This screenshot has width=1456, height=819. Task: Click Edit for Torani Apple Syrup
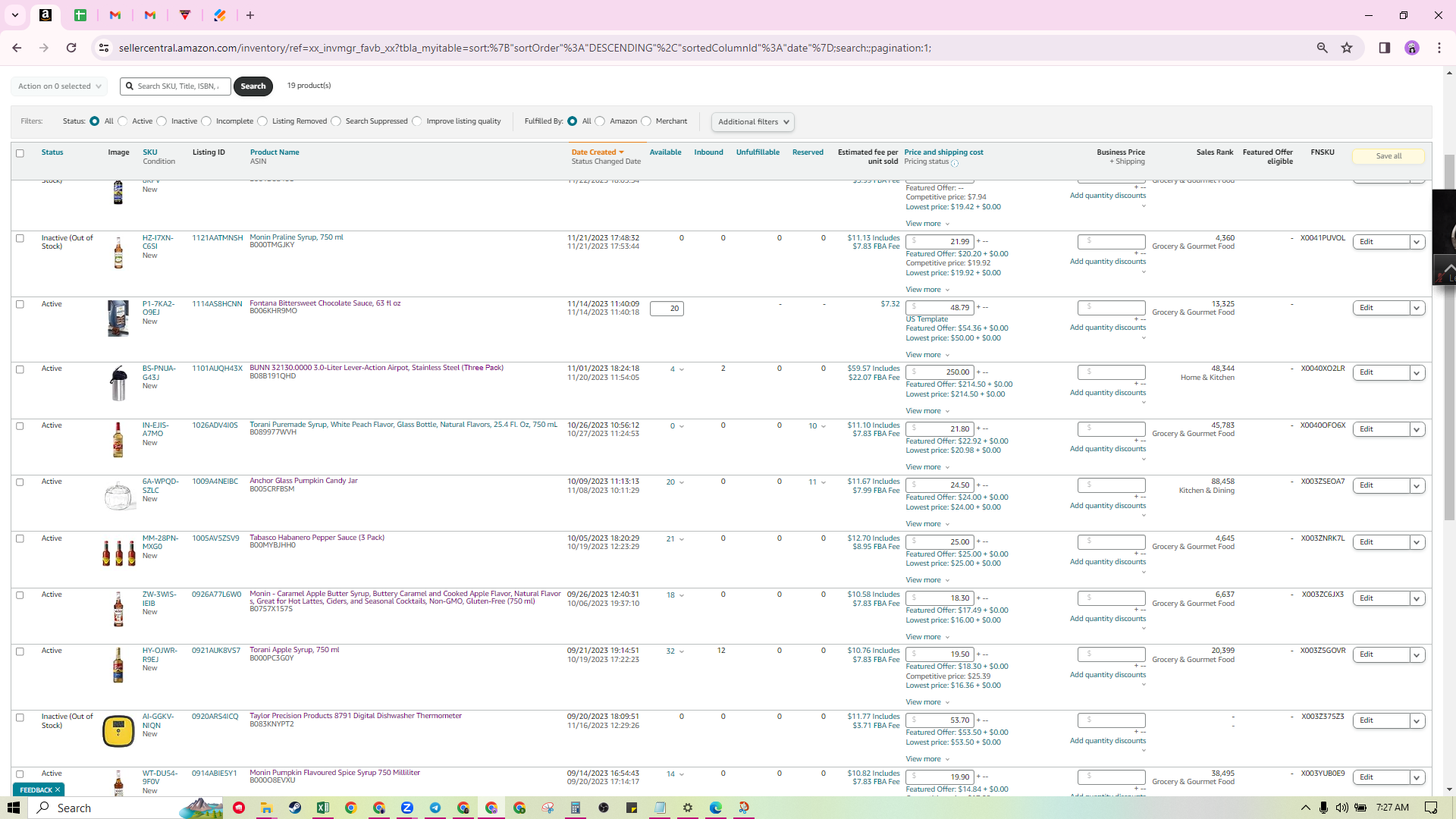1381,654
